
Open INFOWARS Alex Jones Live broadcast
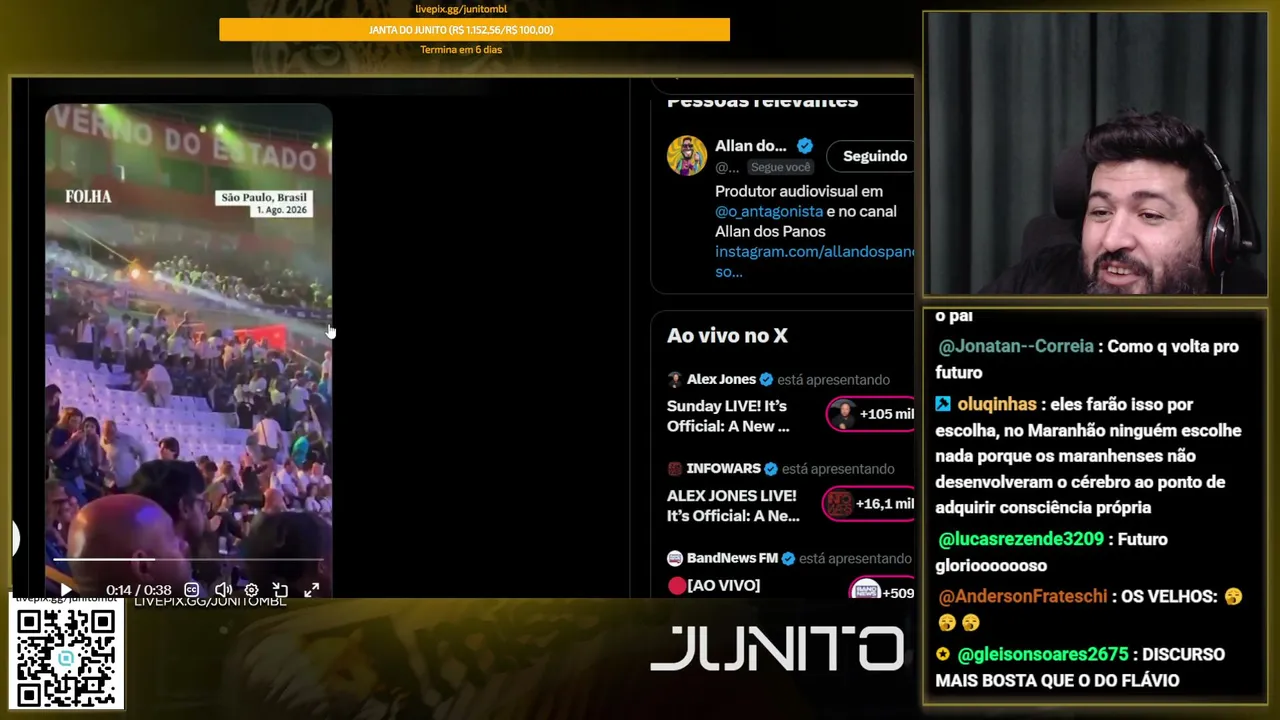pos(733,506)
